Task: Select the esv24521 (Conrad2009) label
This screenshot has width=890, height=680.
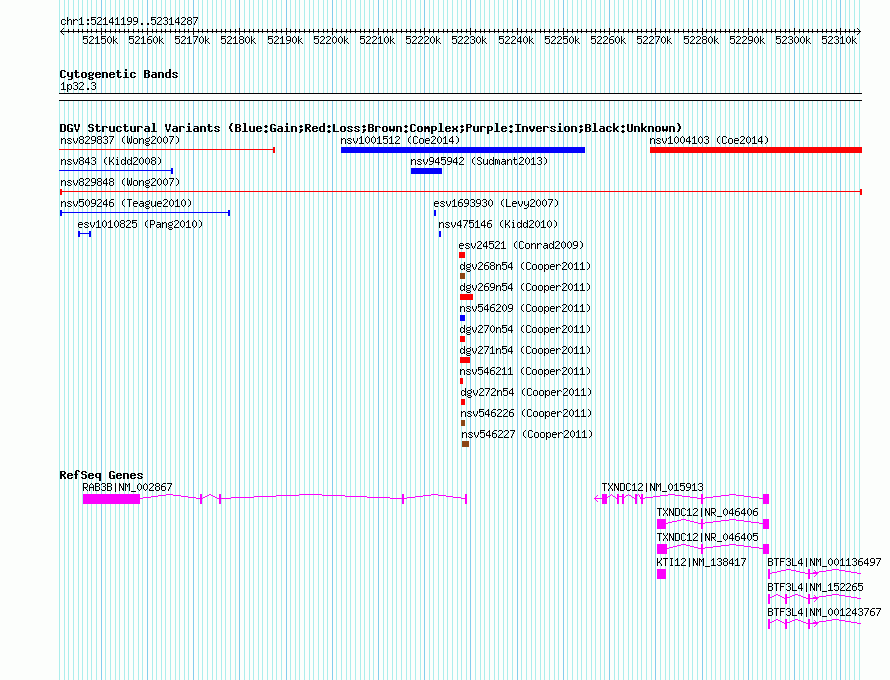Action: click(521, 245)
